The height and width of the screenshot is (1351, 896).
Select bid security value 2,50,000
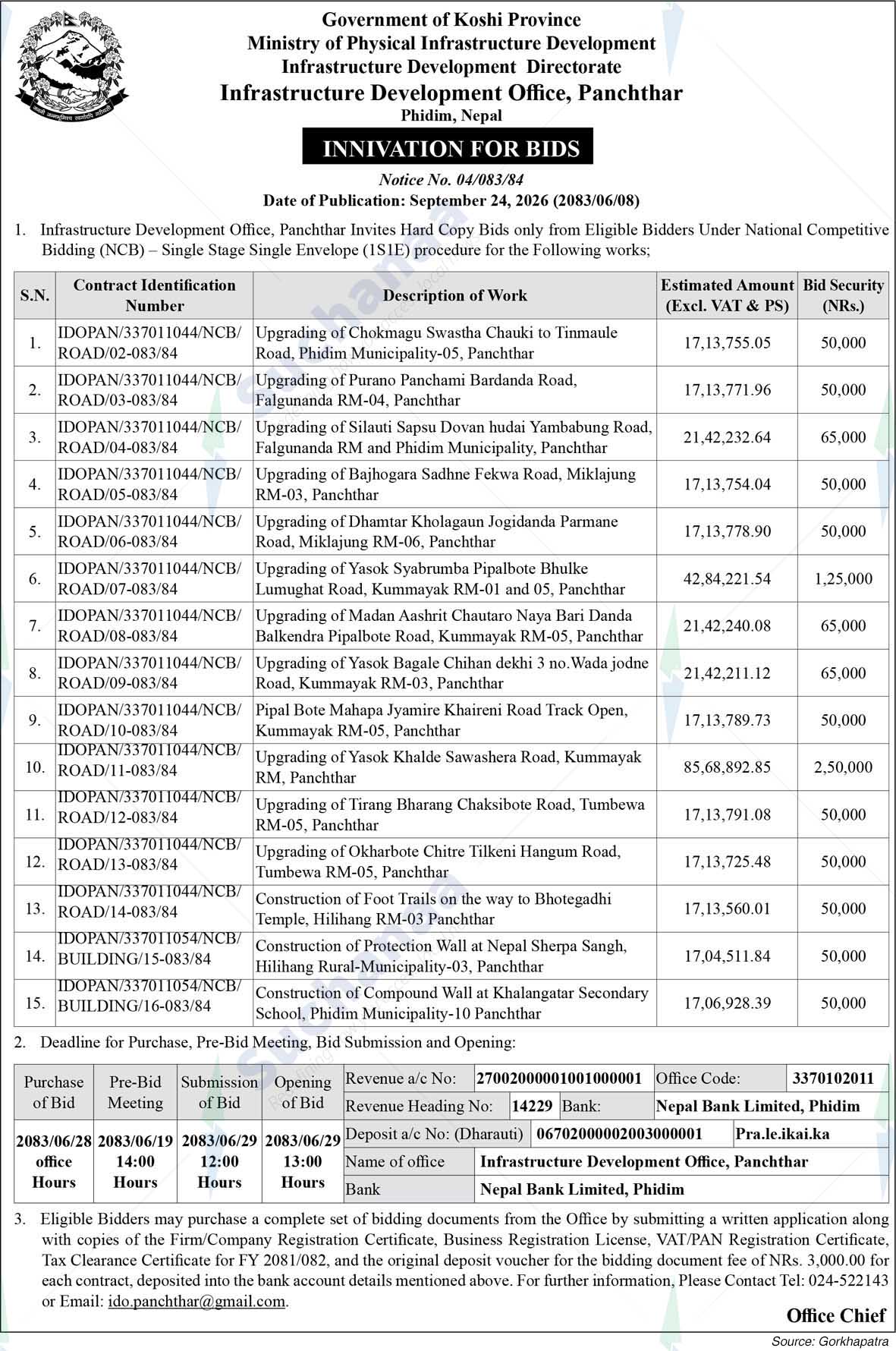pos(843,767)
